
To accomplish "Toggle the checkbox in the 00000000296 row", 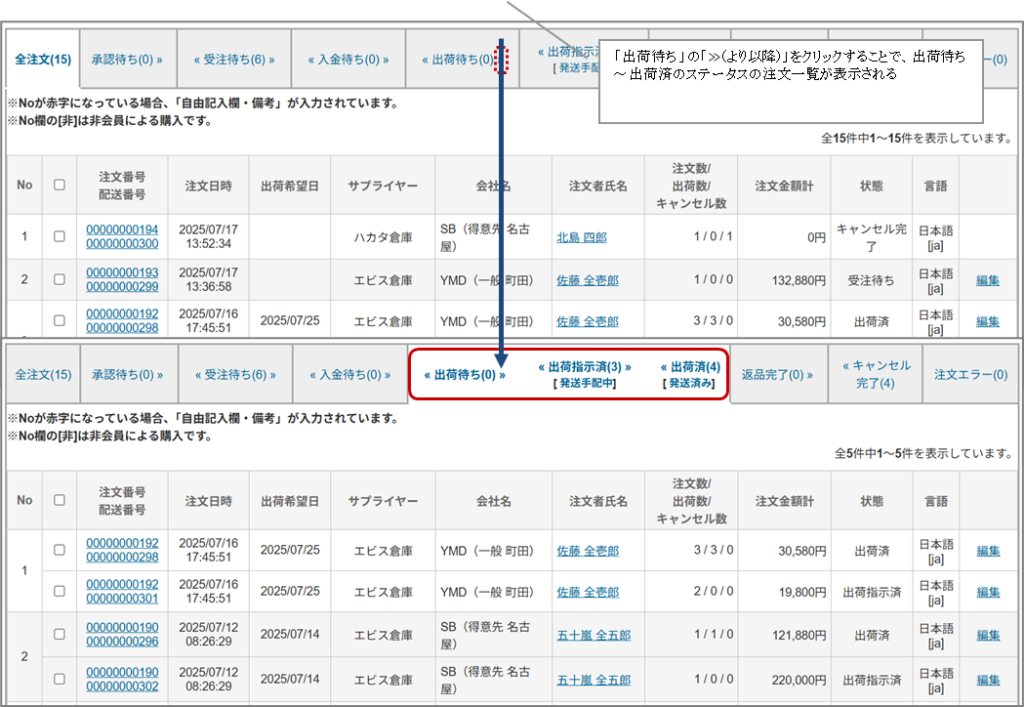I will [x=59, y=635].
